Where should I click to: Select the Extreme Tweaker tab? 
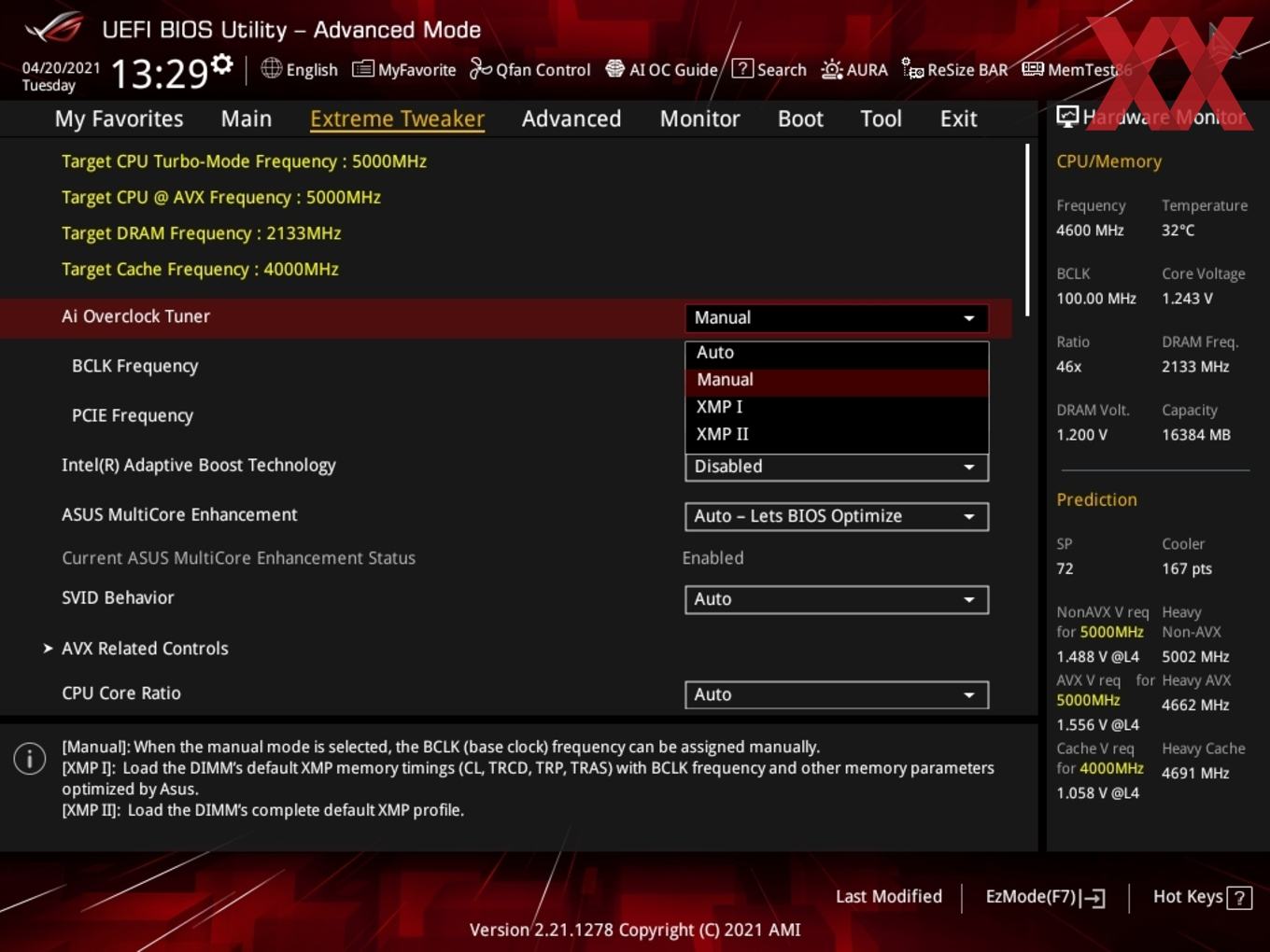click(397, 119)
